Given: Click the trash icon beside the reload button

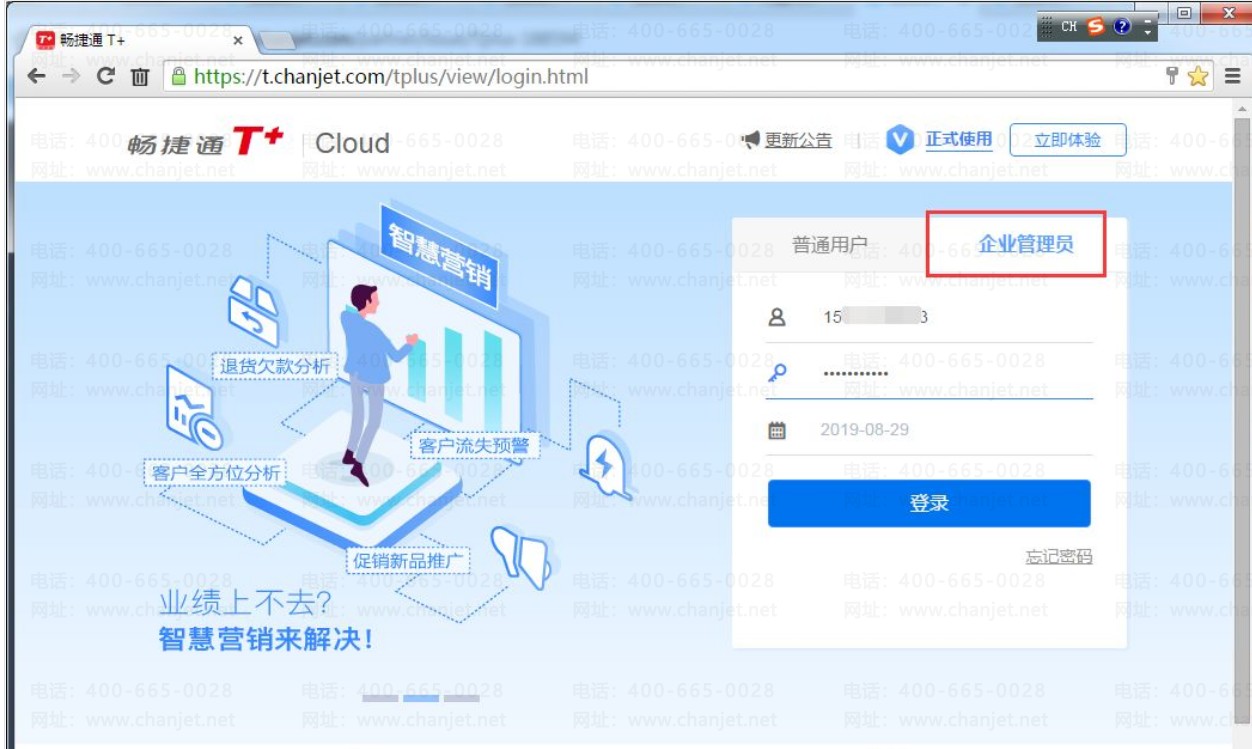Looking at the screenshot, I should 141,77.
